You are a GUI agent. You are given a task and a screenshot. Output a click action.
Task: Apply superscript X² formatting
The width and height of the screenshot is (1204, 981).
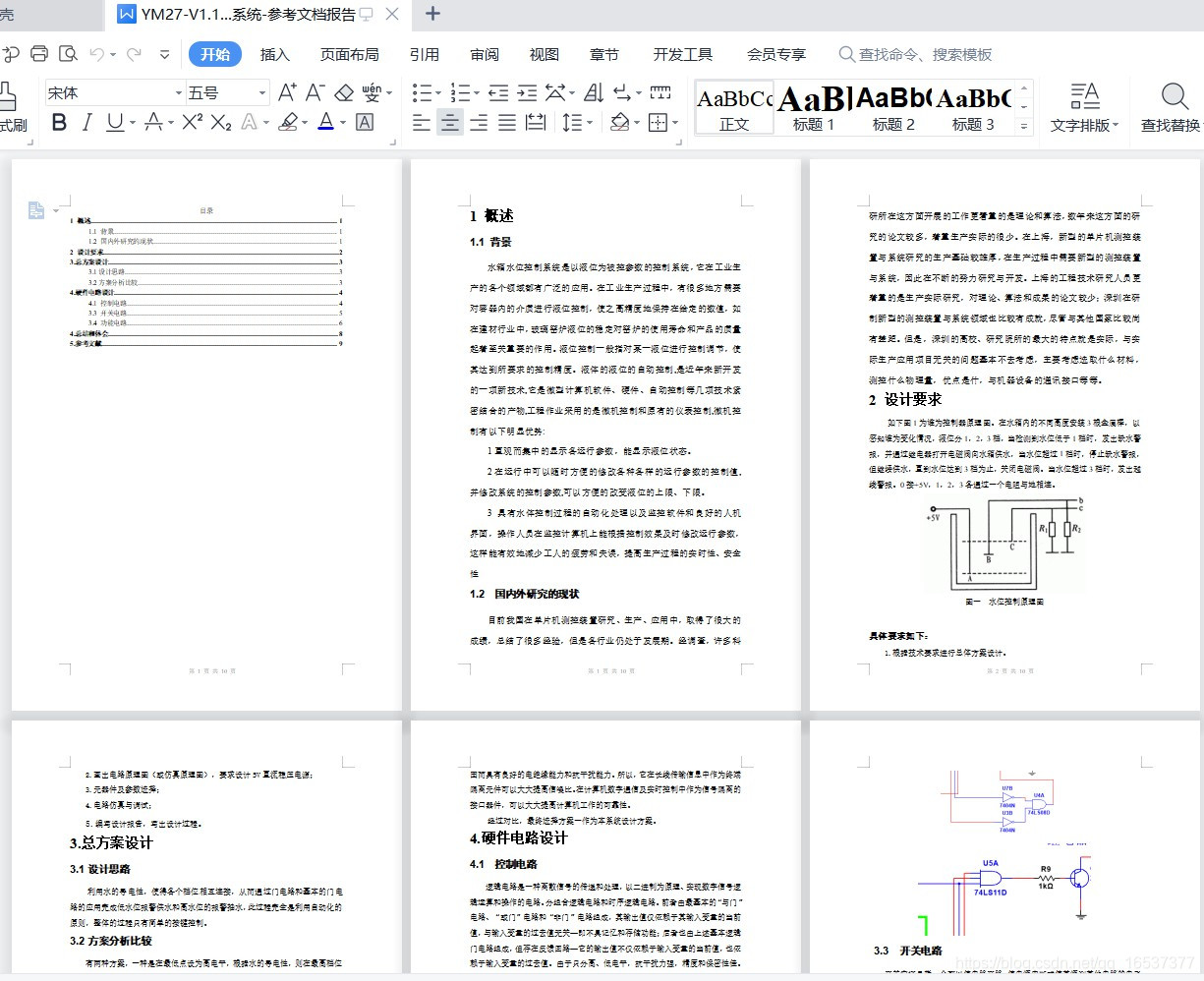[193, 122]
